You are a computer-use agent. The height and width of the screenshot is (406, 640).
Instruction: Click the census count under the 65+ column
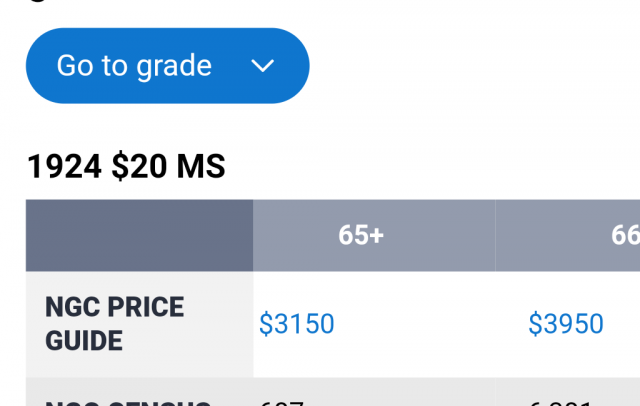click(282, 401)
